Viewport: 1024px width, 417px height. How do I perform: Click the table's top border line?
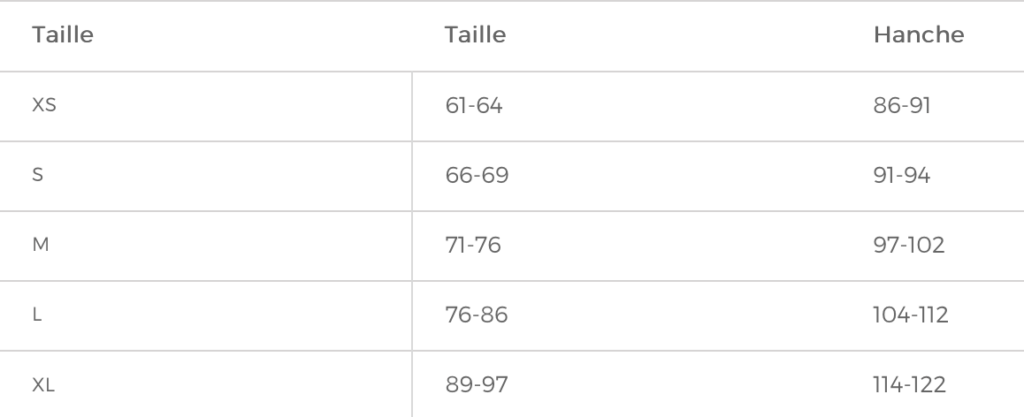click(x=512, y=1)
